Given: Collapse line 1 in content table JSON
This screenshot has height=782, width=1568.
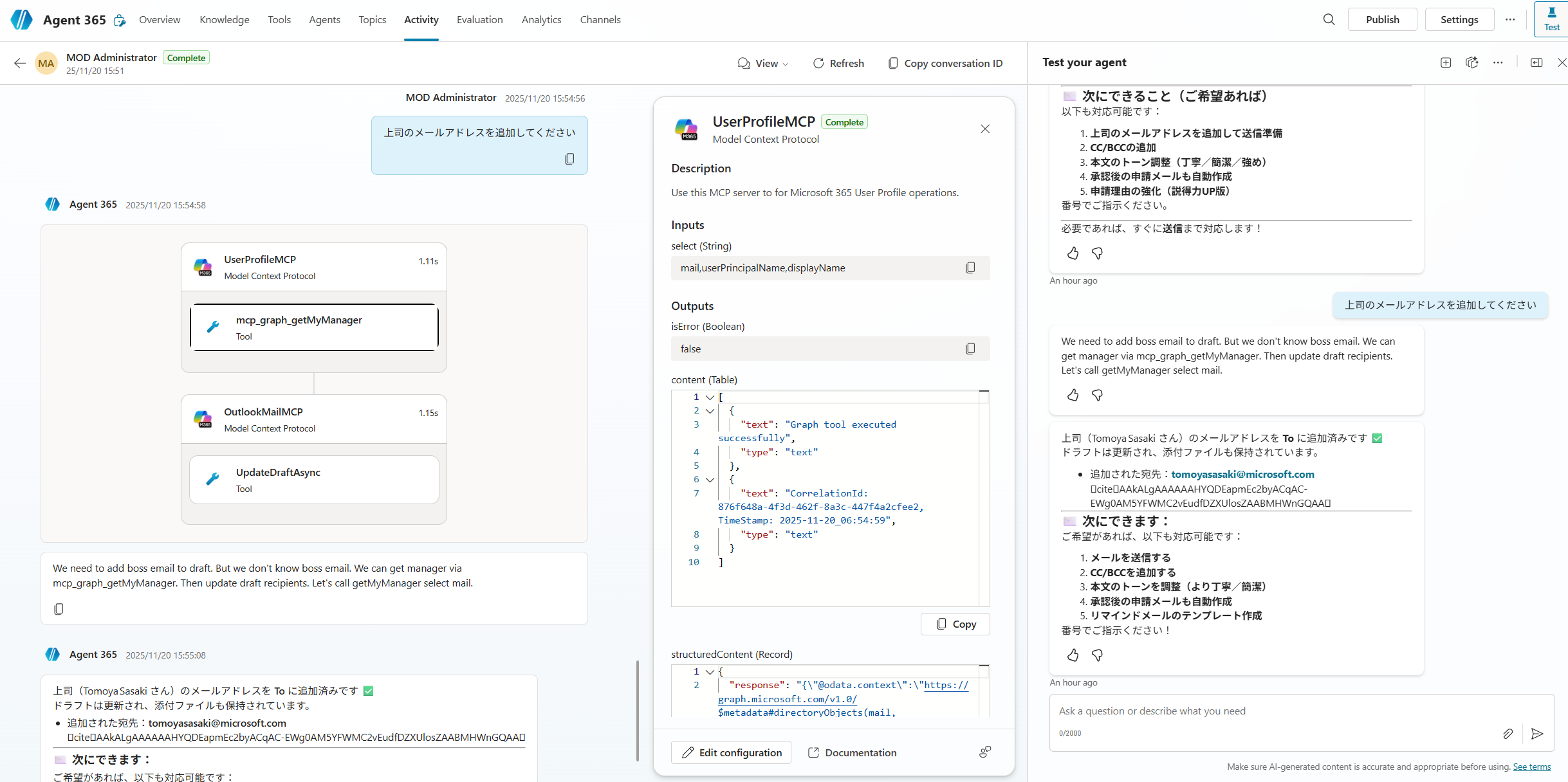Looking at the screenshot, I should point(710,397).
